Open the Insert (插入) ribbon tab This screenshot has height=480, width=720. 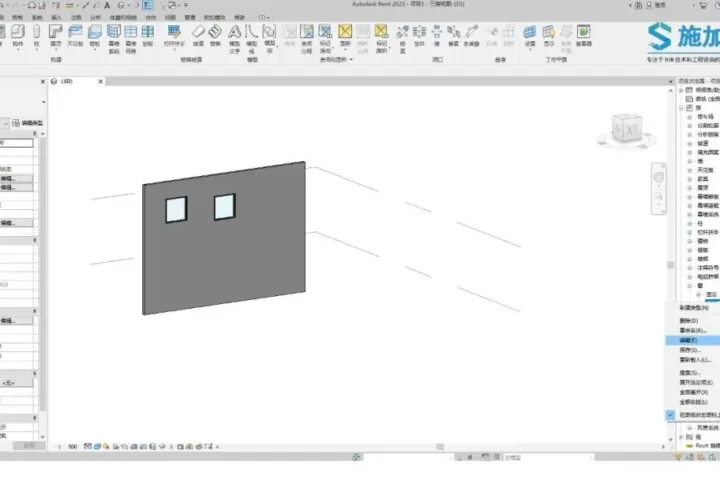(x=56, y=17)
